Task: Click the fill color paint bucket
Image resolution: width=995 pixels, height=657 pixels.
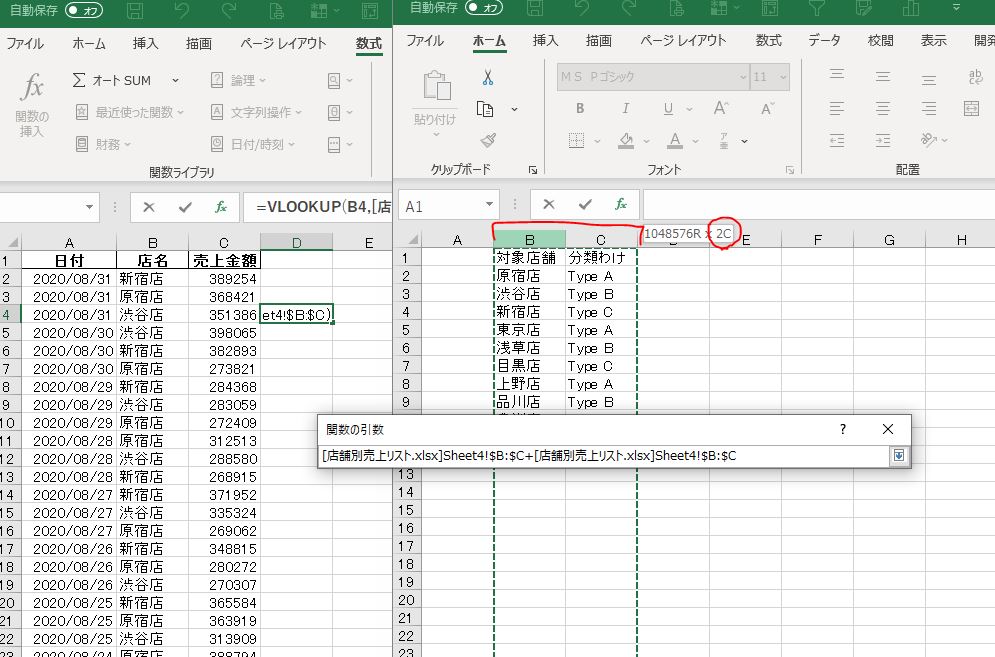Action: [626, 140]
